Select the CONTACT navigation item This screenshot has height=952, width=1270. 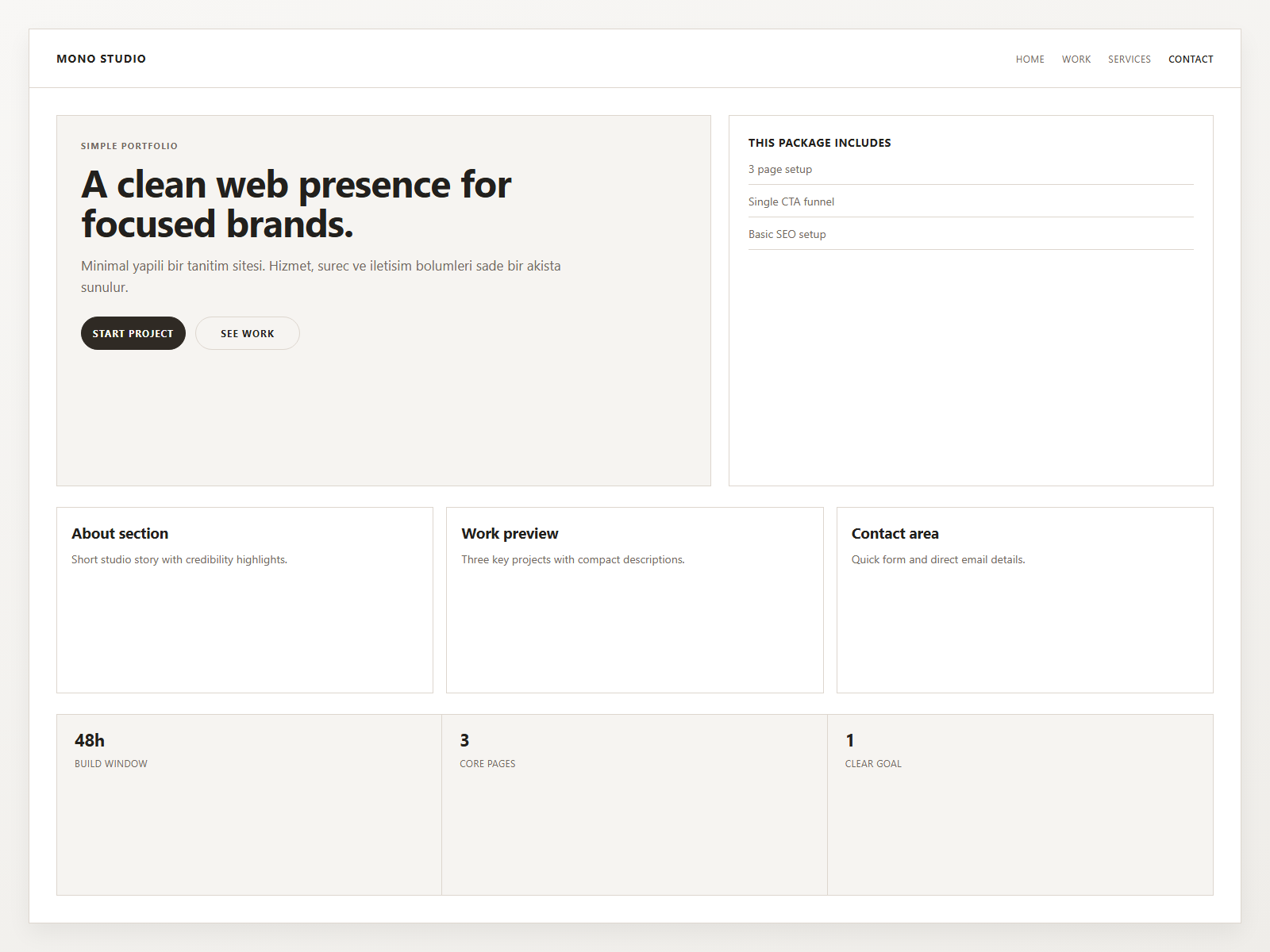coord(1191,59)
